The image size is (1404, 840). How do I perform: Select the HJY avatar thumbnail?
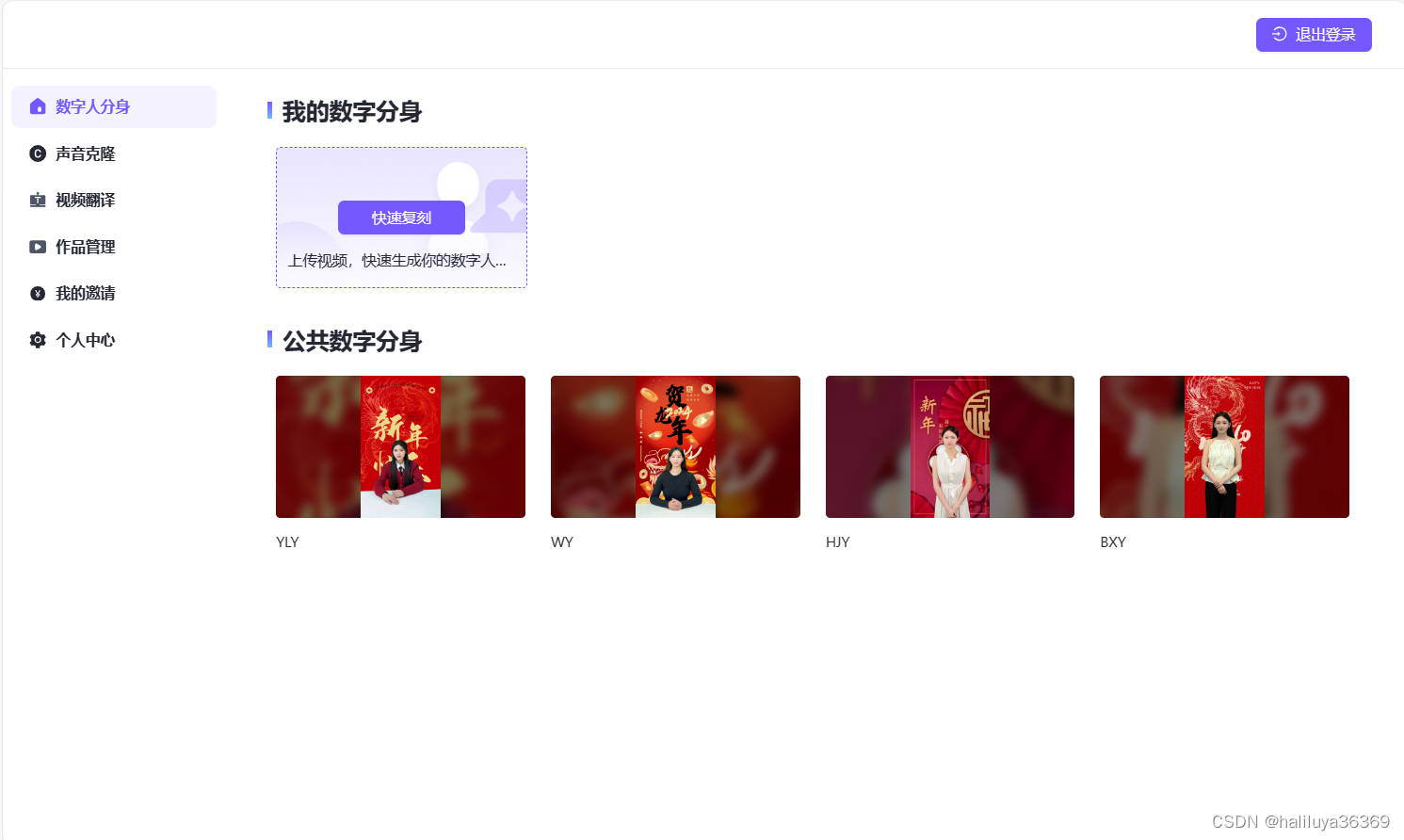950,446
